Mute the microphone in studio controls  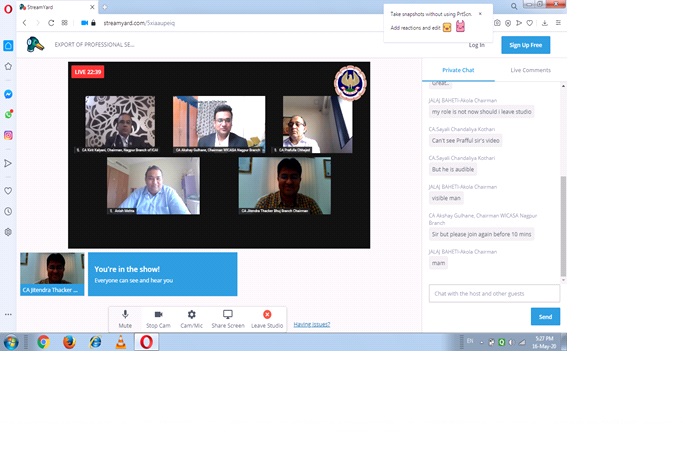(x=125, y=319)
